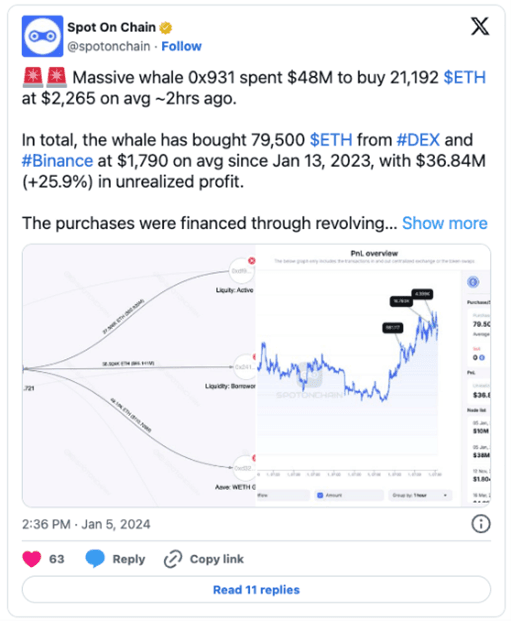Click Read 11 replies button
511x621 pixels.
(256, 590)
